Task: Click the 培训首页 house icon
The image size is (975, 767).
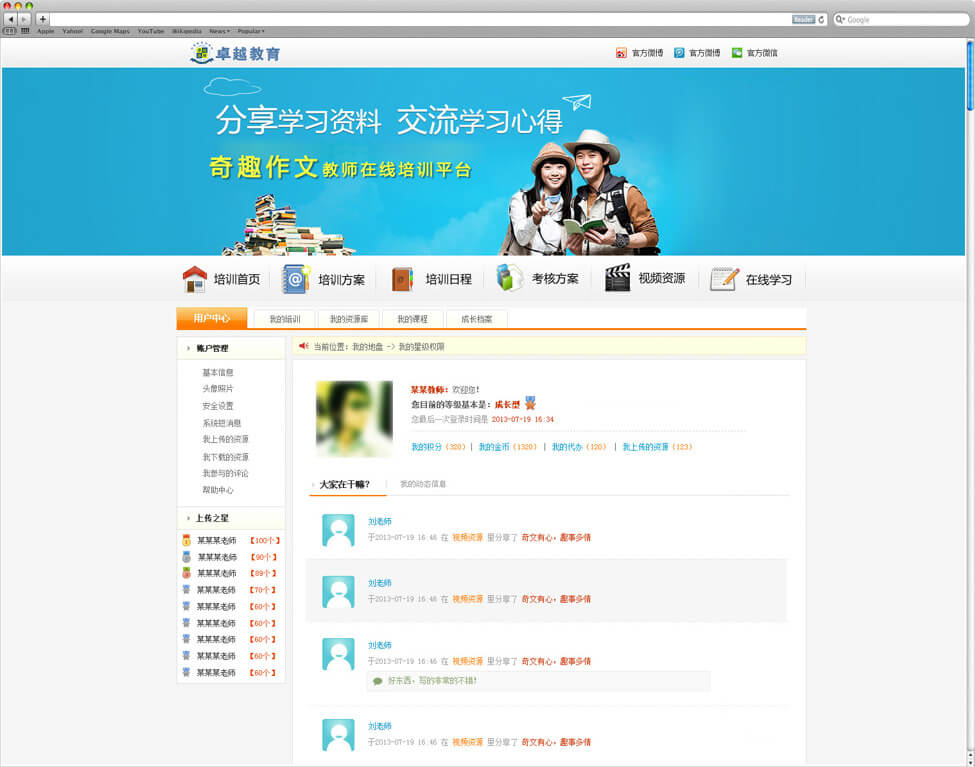Action: pos(195,279)
